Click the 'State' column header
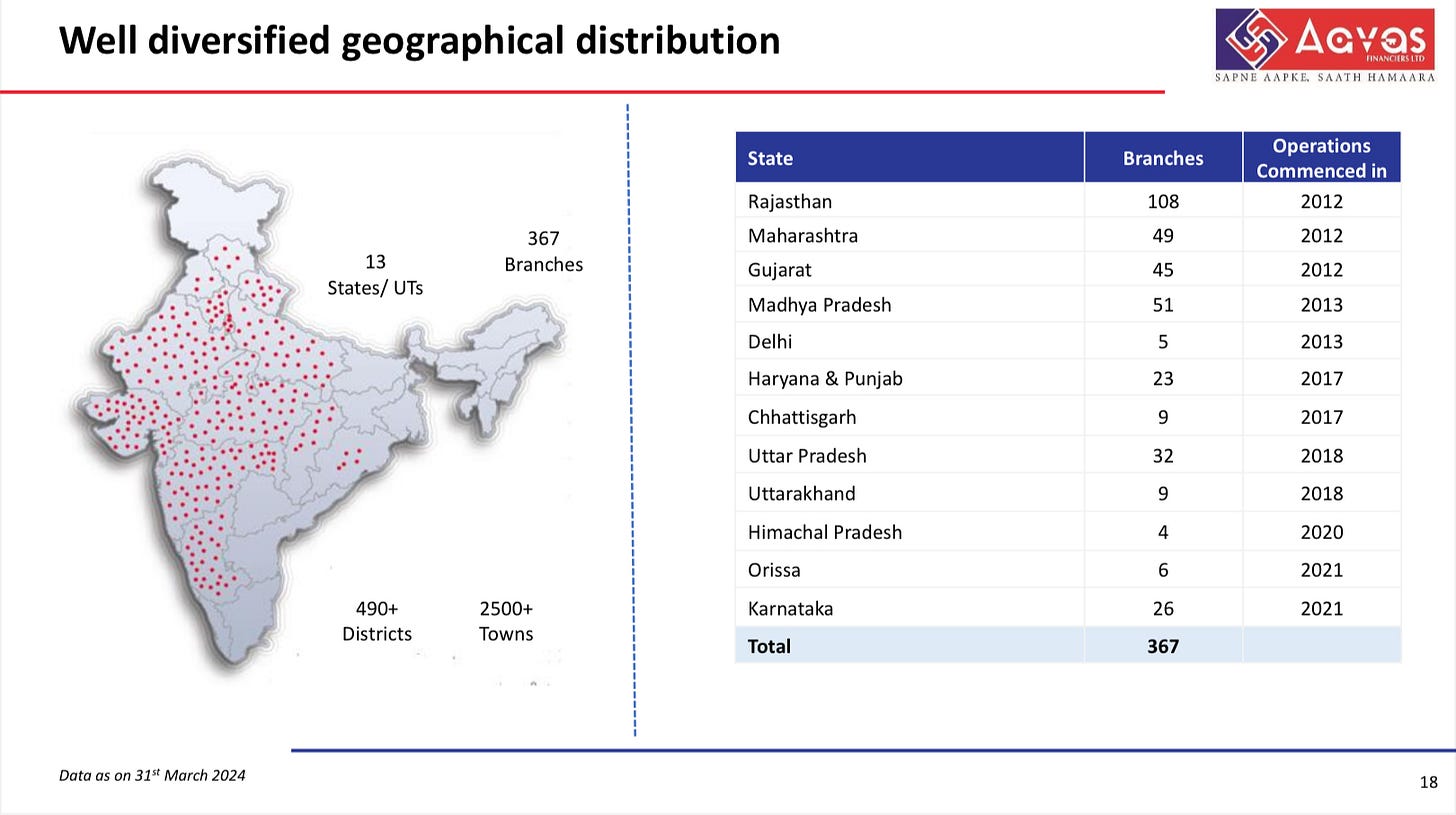1456x815 pixels. click(909, 158)
